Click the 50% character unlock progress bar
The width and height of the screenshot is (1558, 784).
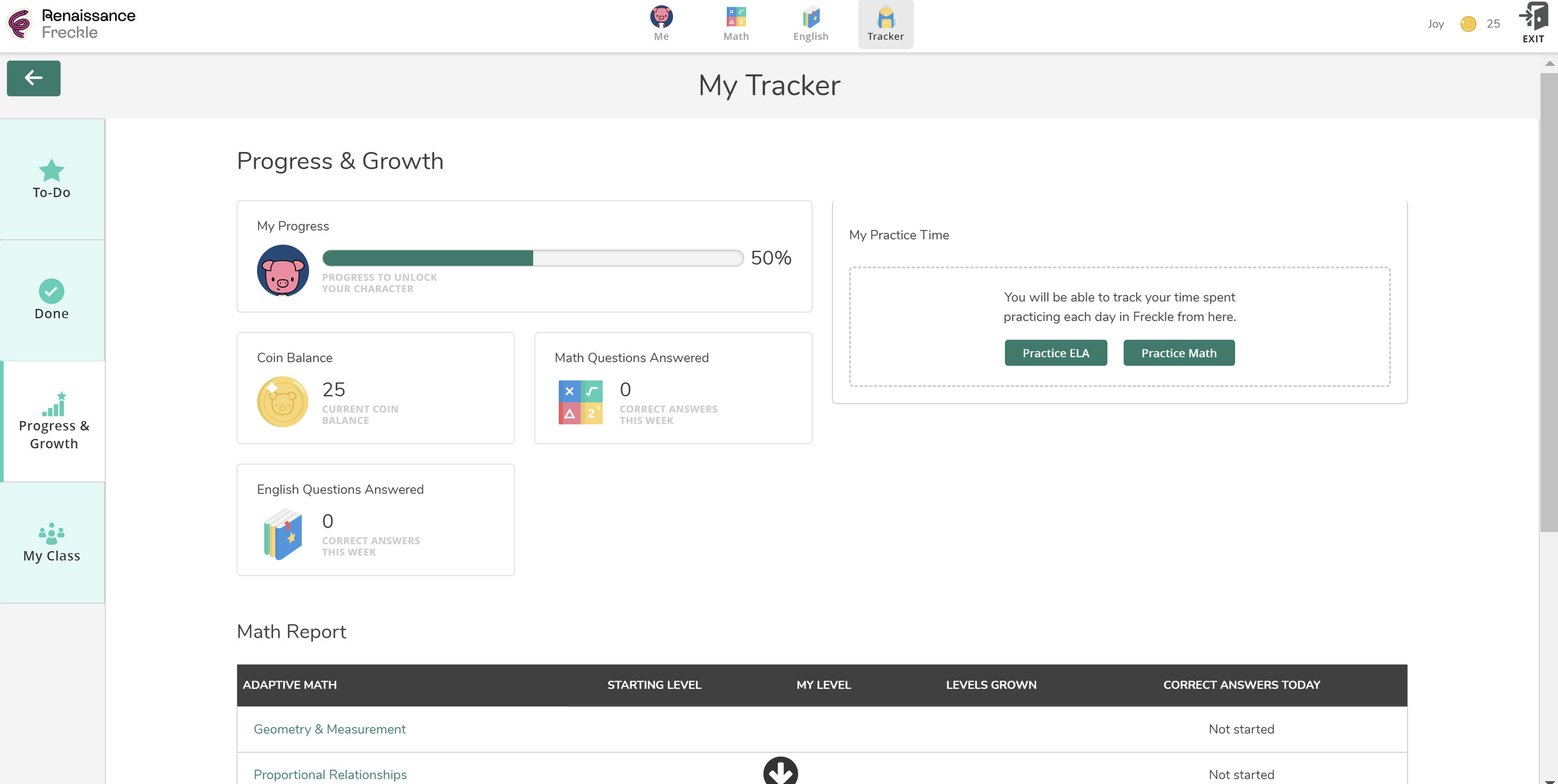(532, 258)
